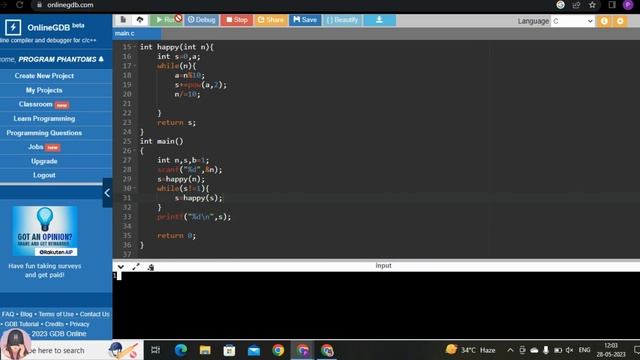The width and height of the screenshot is (640, 360).
Task: Collapse the sidebar with the arrow handle
Action: pyautogui.click(x=107, y=193)
